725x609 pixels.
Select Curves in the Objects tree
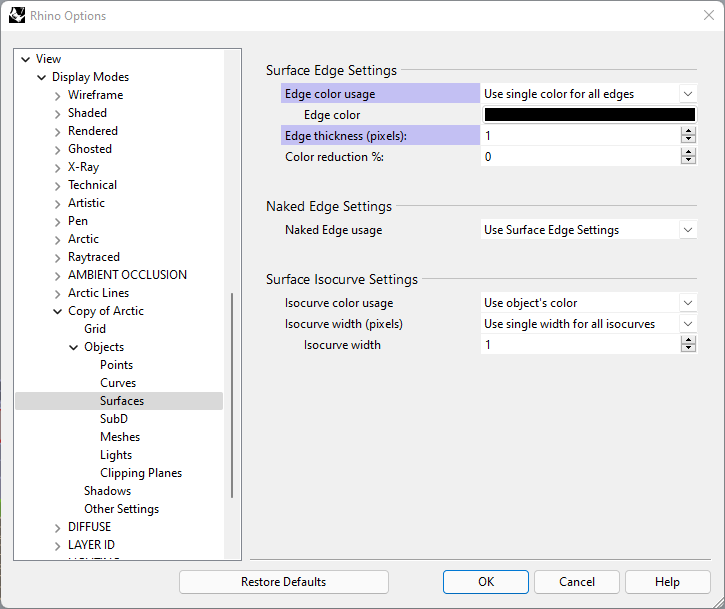point(118,383)
